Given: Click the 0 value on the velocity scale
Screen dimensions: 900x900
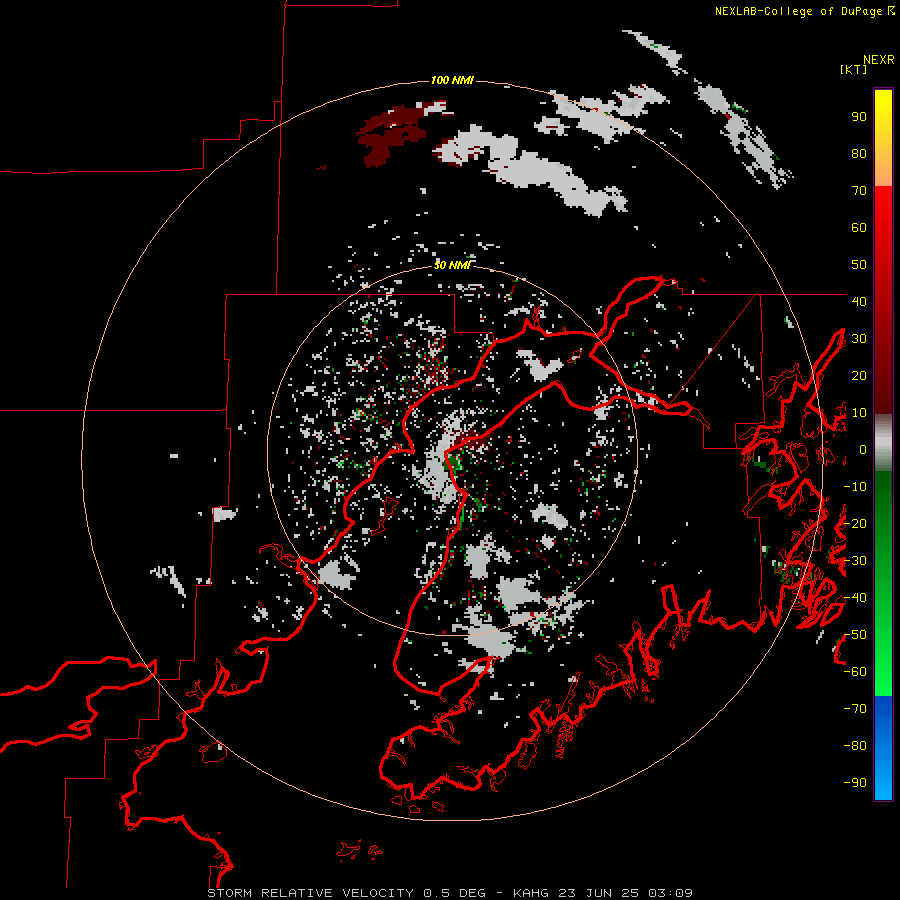Looking at the screenshot, I should click(863, 450).
